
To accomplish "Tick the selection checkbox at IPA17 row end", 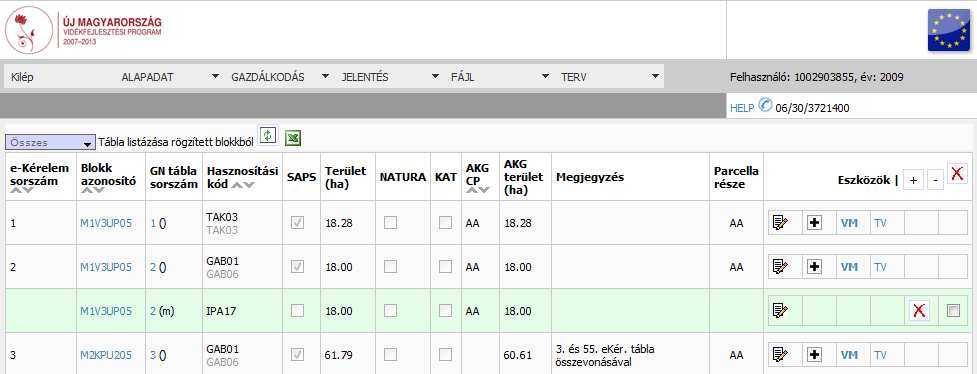I will pos(953,310).
